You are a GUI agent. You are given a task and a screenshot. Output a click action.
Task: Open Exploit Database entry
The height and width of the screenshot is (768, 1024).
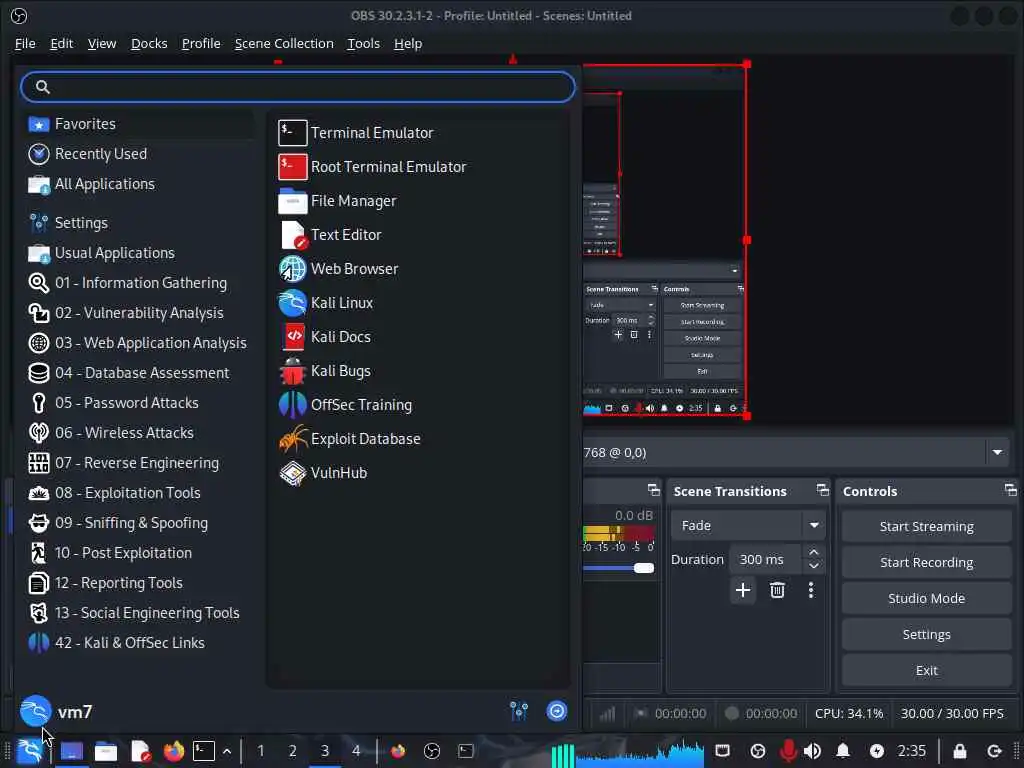coord(349,438)
